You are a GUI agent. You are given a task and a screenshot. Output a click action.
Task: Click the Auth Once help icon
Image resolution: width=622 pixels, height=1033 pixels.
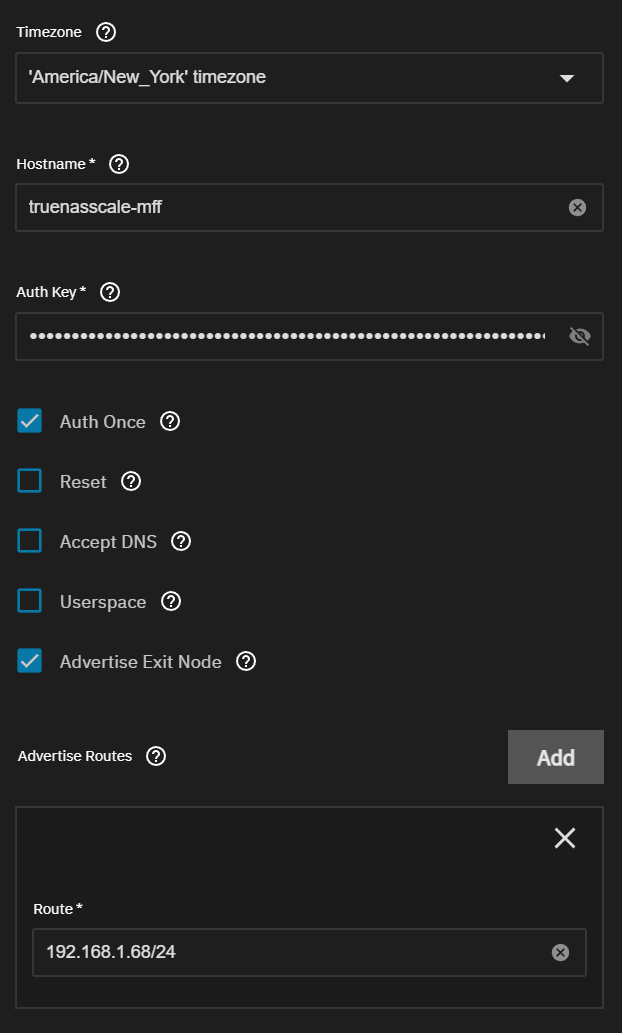170,421
